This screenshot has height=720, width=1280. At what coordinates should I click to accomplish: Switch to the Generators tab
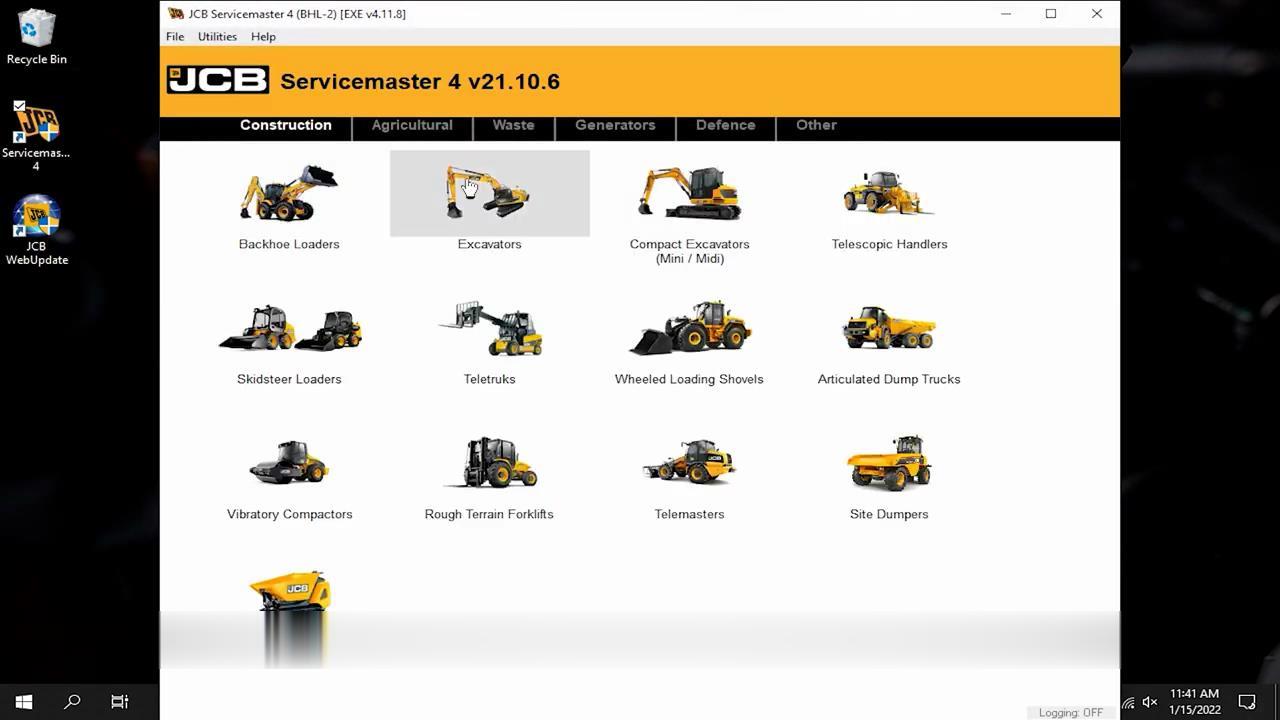[615, 125]
